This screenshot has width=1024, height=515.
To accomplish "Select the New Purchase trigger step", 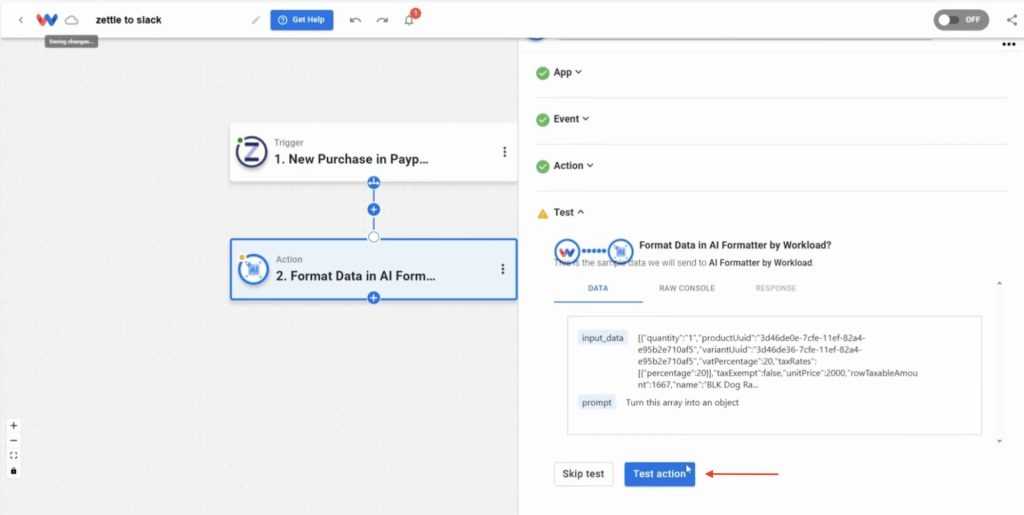I will click(x=373, y=152).
